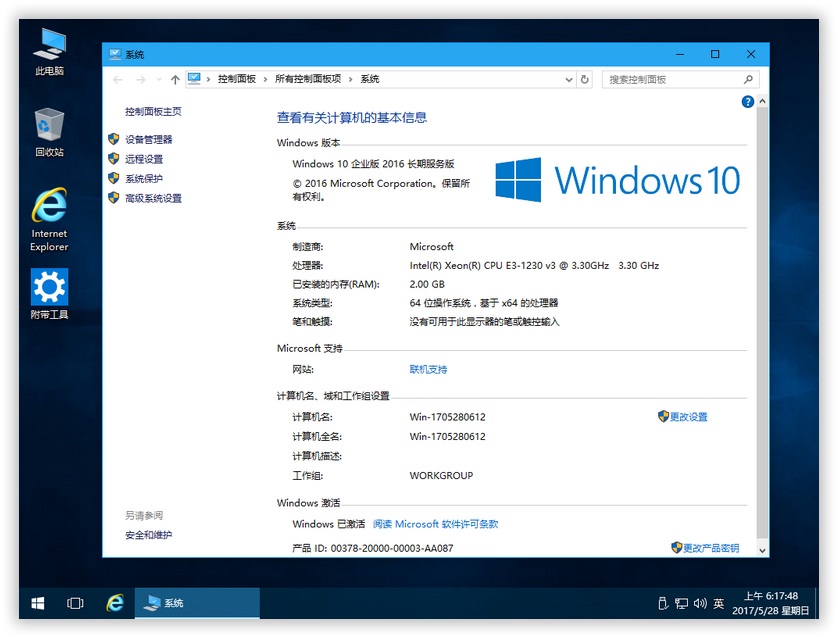Maximize the 系统 window
This screenshot has height=638, width=838.
tap(715, 54)
